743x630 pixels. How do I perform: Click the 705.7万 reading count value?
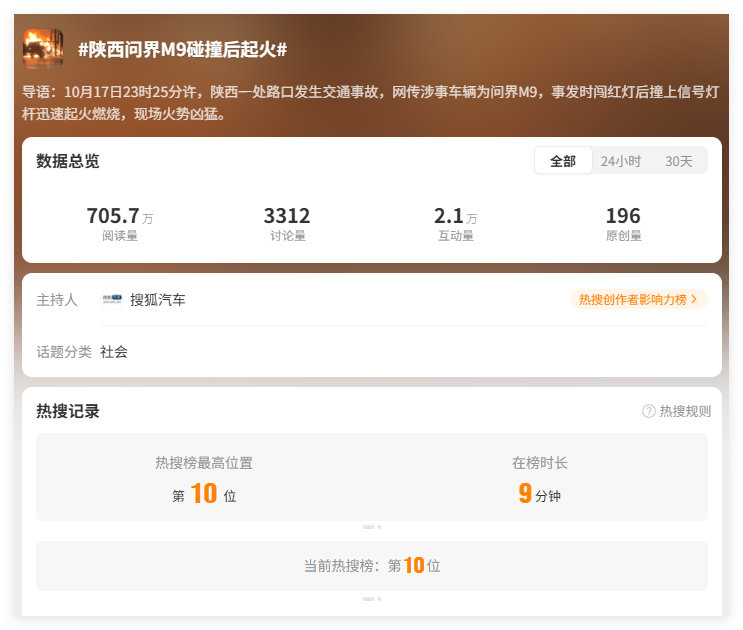[x=120, y=216]
